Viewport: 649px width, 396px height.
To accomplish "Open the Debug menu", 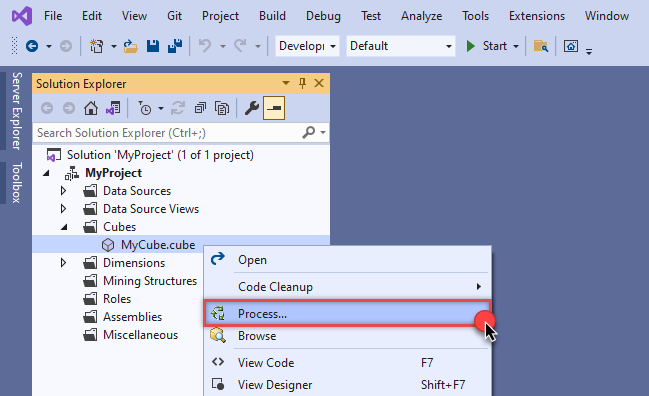I will click(x=323, y=16).
